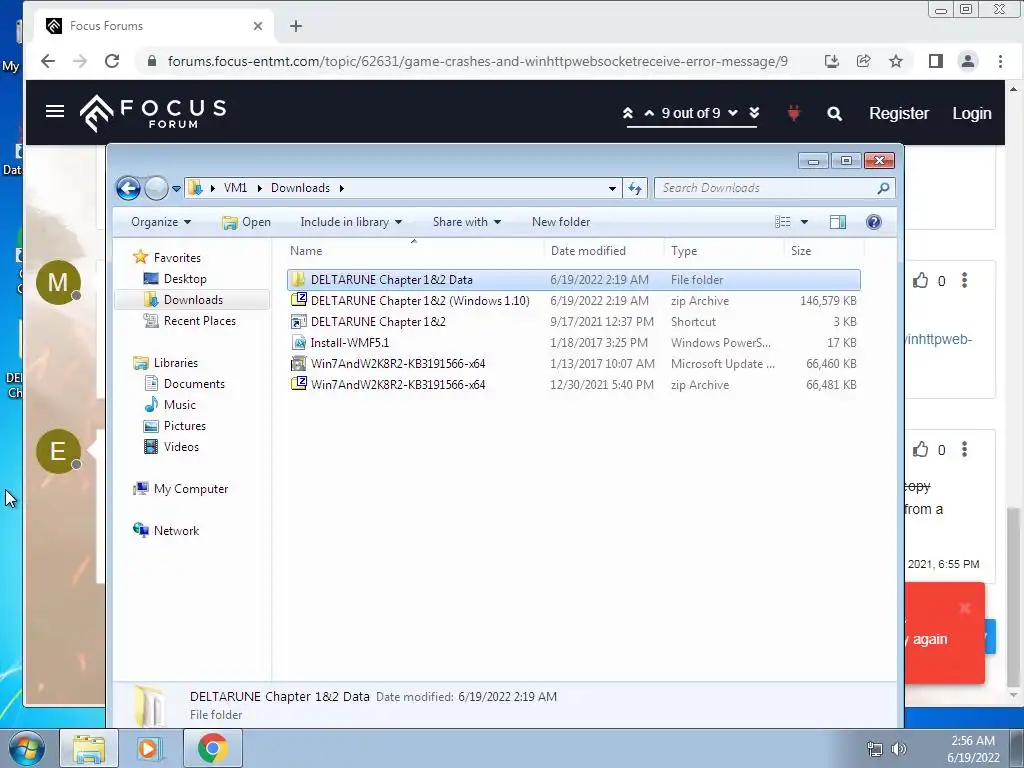Screen dimensions: 1024x768
Task: Refresh the Downloads folder view
Action: click(x=635, y=188)
